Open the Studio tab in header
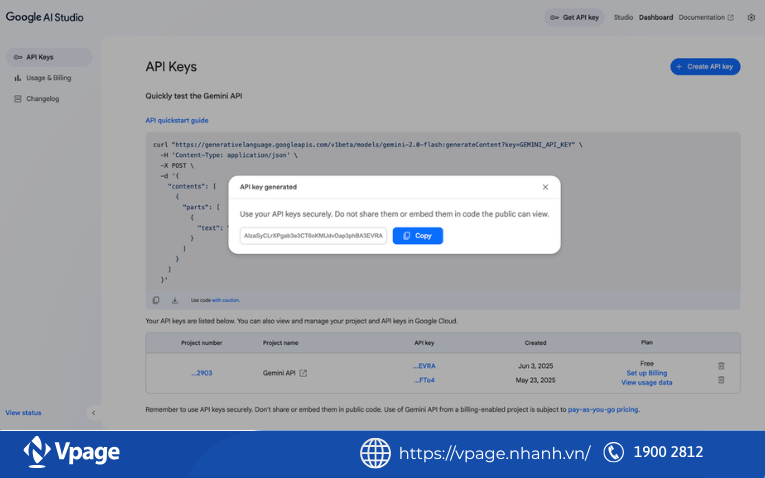This screenshot has height=478, width=765. [623, 18]
